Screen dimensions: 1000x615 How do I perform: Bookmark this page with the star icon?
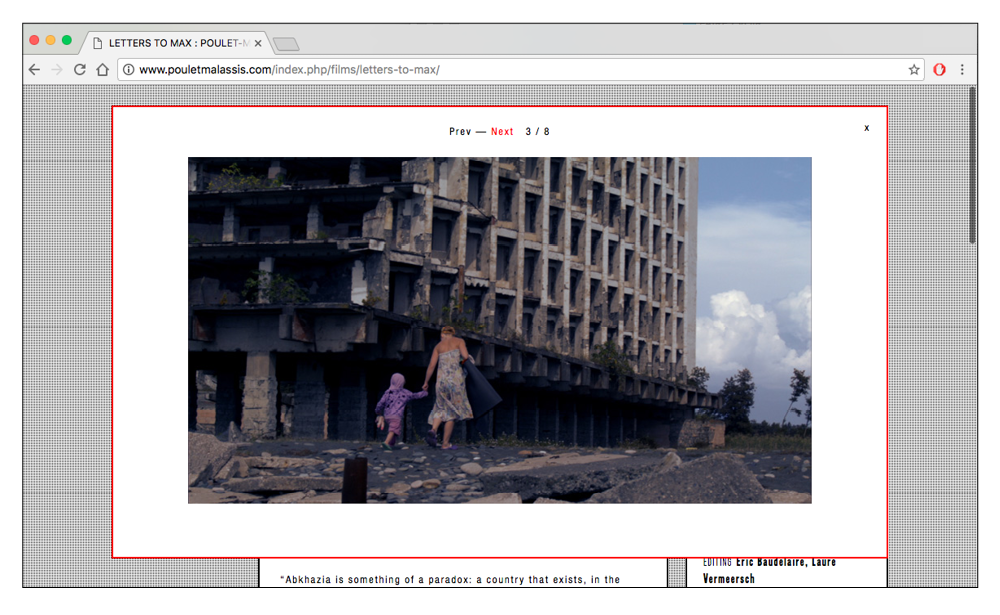click(x=914, y=70)
